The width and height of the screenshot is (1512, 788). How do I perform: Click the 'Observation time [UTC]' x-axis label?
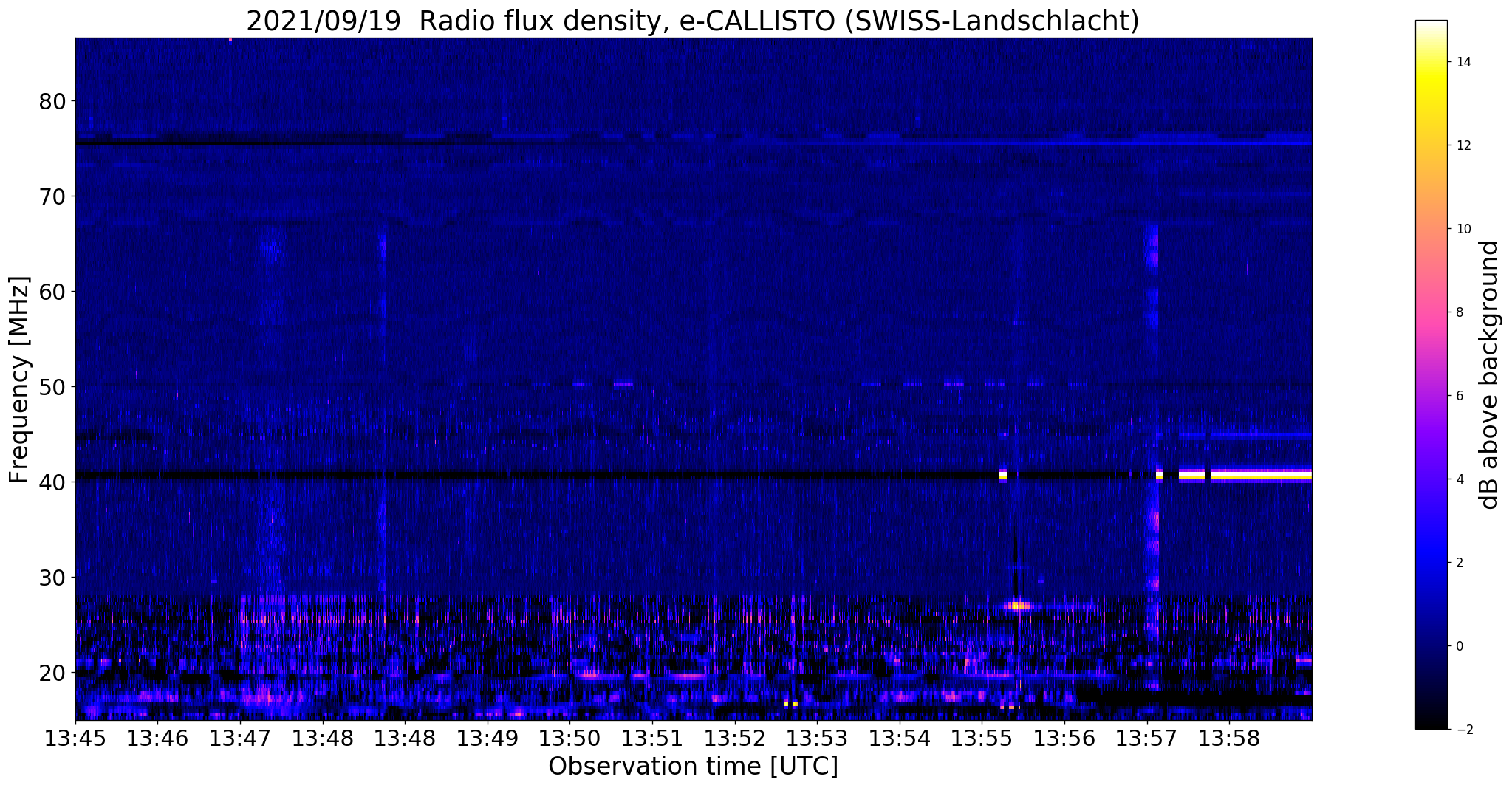693,767
